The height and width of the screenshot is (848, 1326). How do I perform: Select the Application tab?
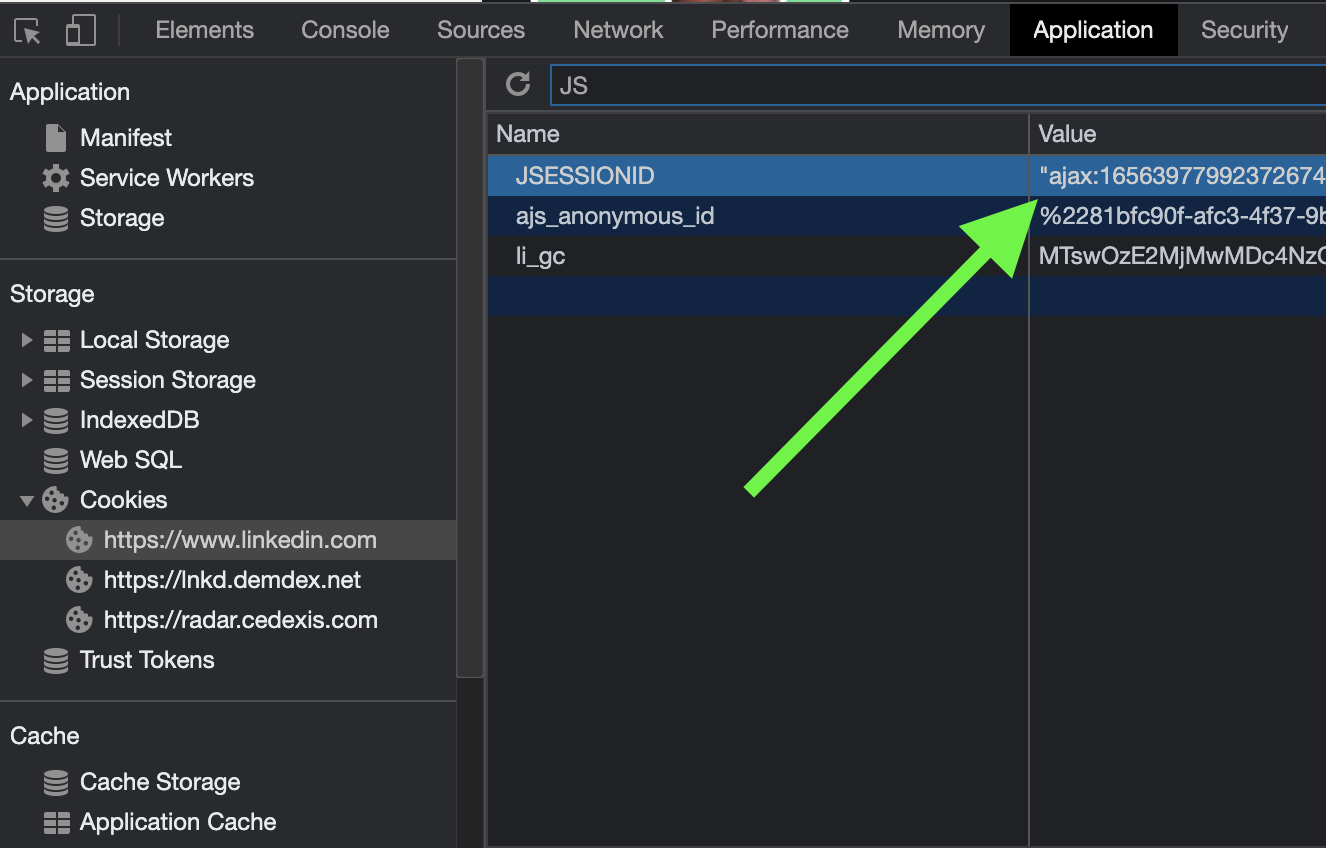point(1093,30)
